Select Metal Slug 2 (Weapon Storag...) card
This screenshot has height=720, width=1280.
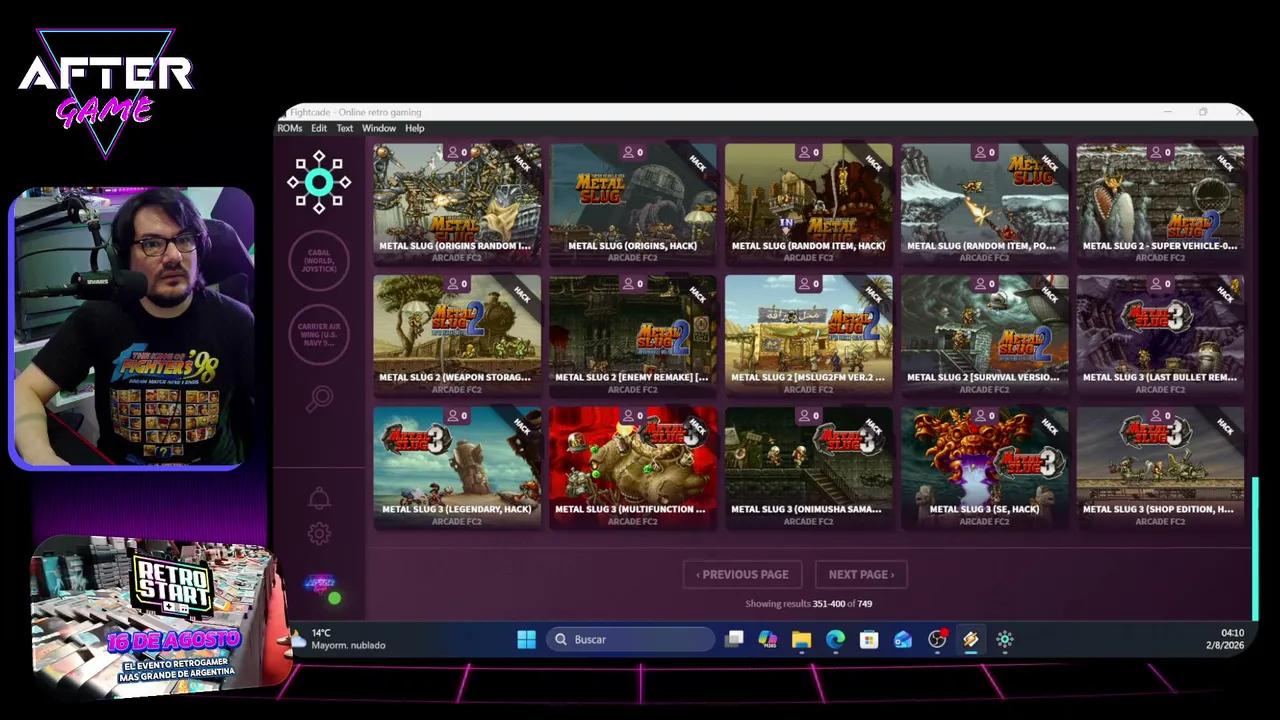click(457, 337)
